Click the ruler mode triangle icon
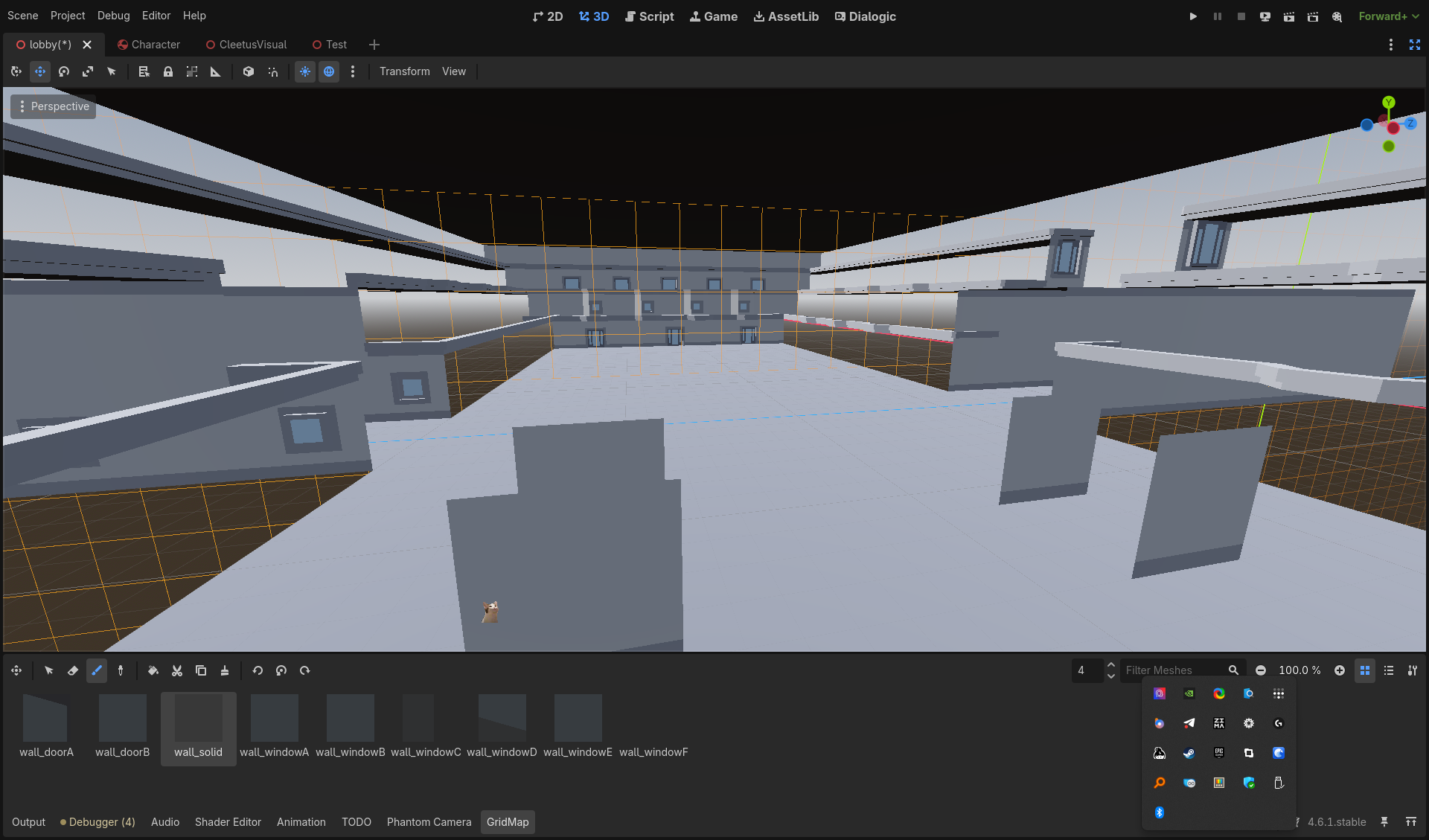This screenshot has width=1429, height=840. [216, 71]
